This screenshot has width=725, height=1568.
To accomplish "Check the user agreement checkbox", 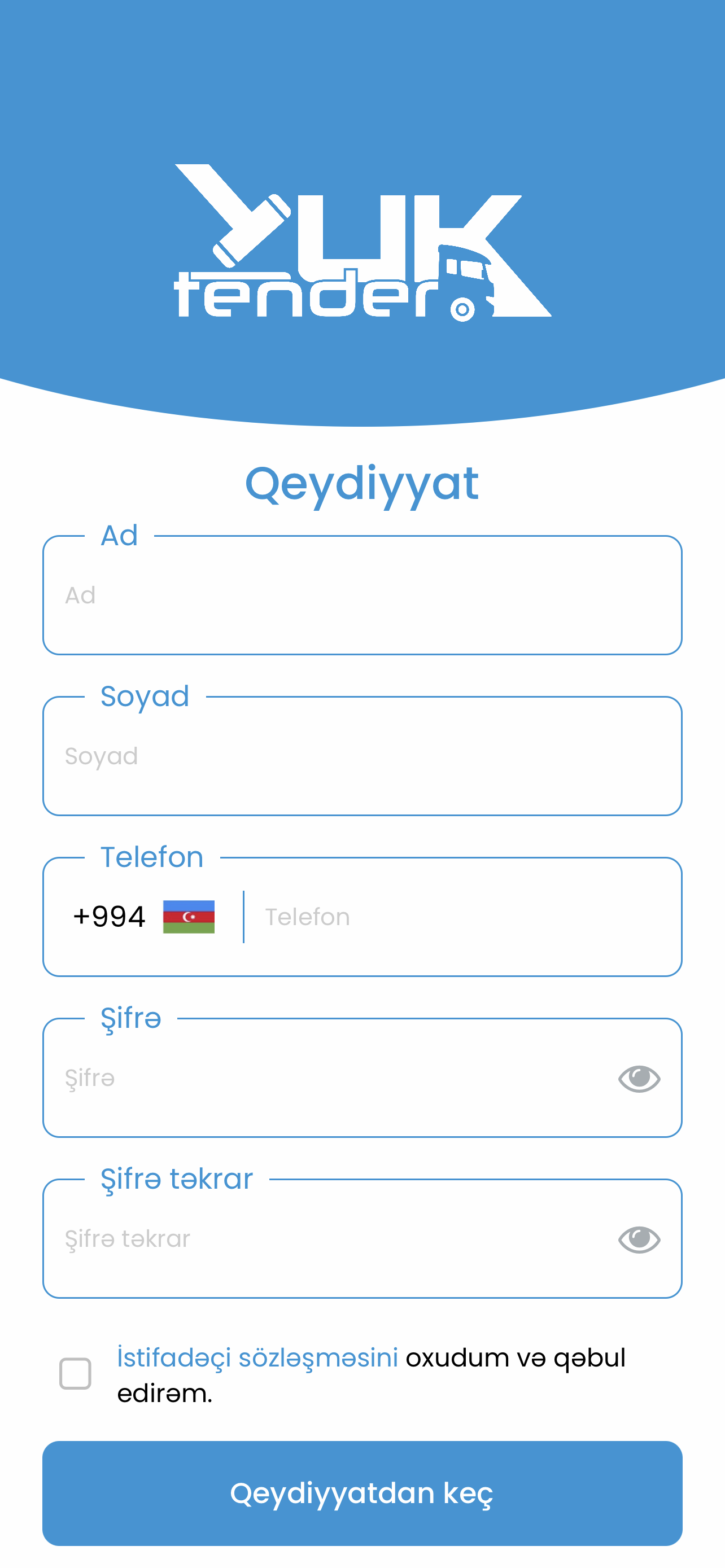I will (x=76, y=1373).
